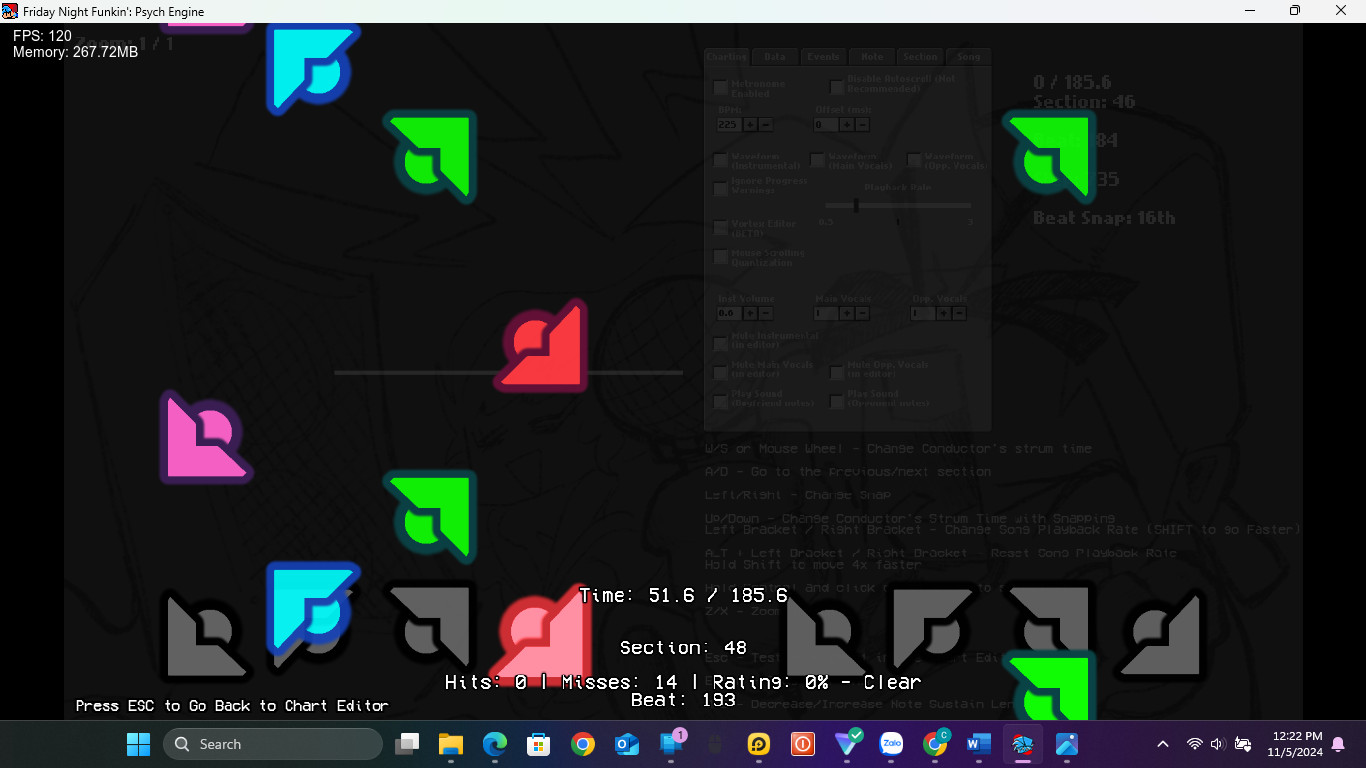This screenshot has width=1366, height=768.
Task: Increase BPM with its plus stepper
Action: (x=750, y=124)
